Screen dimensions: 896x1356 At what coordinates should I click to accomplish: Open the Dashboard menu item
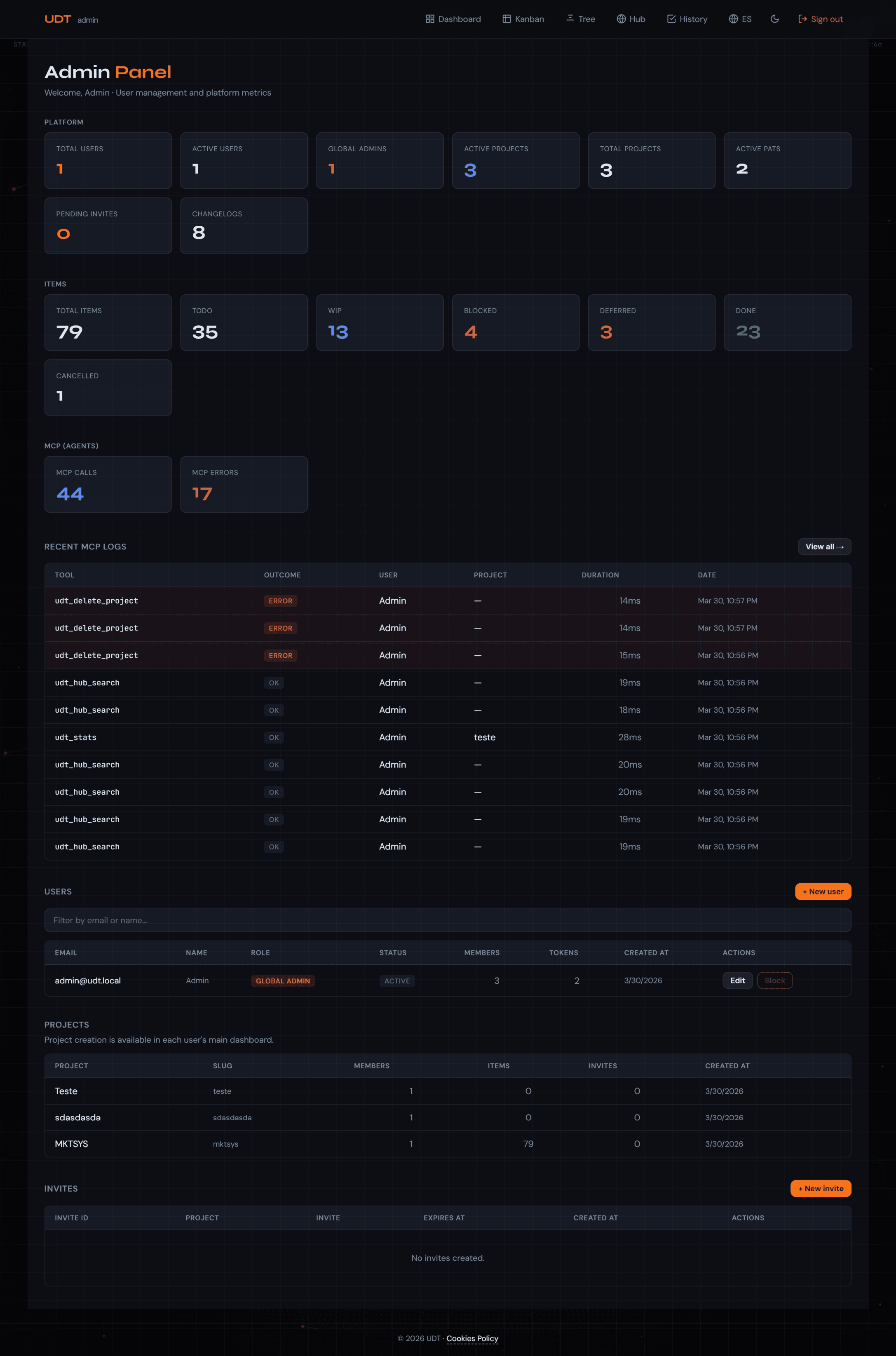click(x=459, y=19)
